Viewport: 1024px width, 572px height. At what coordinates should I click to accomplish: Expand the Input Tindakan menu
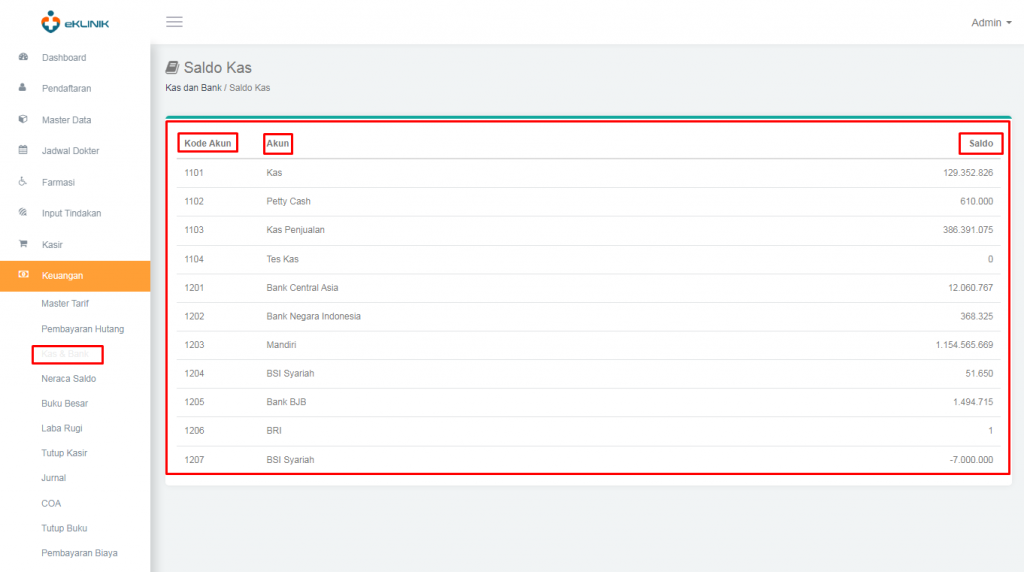click(x=71, y=213)
